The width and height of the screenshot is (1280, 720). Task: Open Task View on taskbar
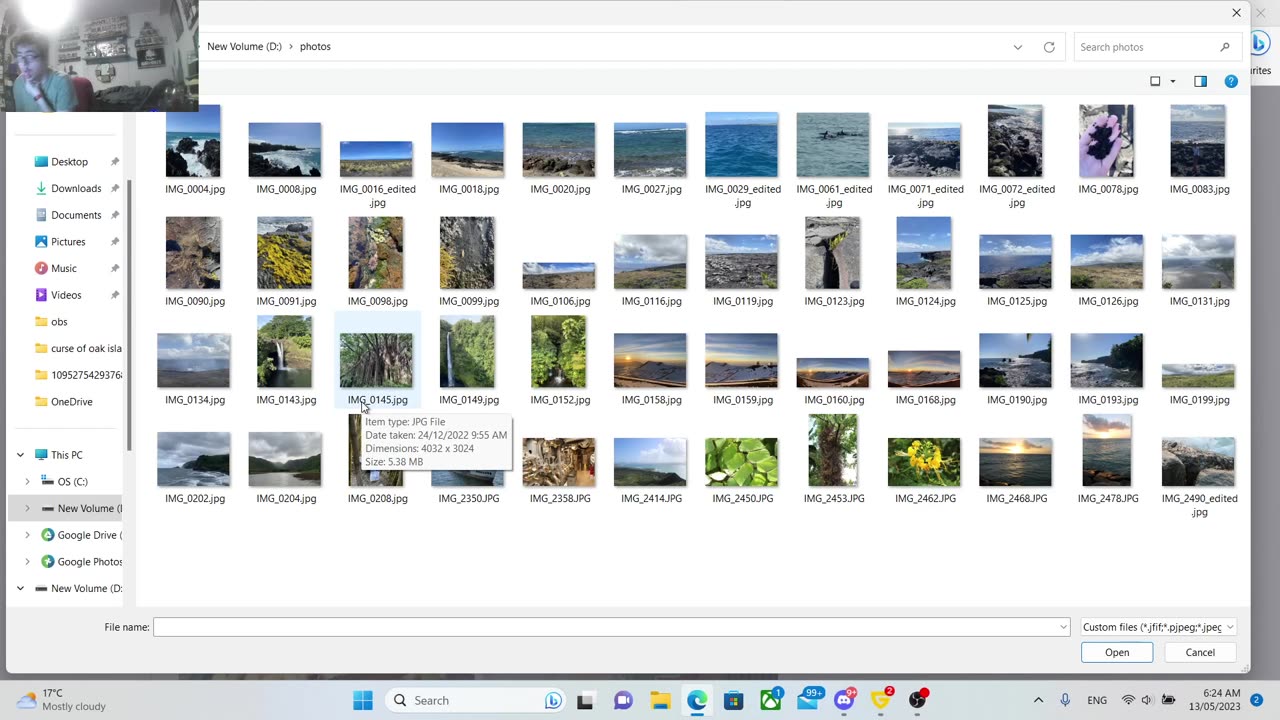coord(585,700)
